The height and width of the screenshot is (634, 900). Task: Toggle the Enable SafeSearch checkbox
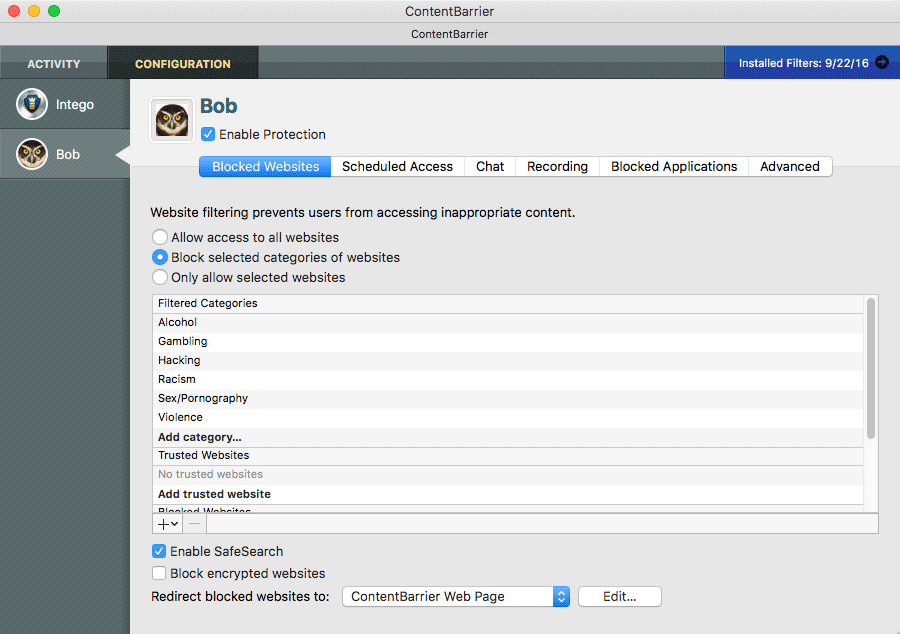pyautogui.click(x=159, y=551)
